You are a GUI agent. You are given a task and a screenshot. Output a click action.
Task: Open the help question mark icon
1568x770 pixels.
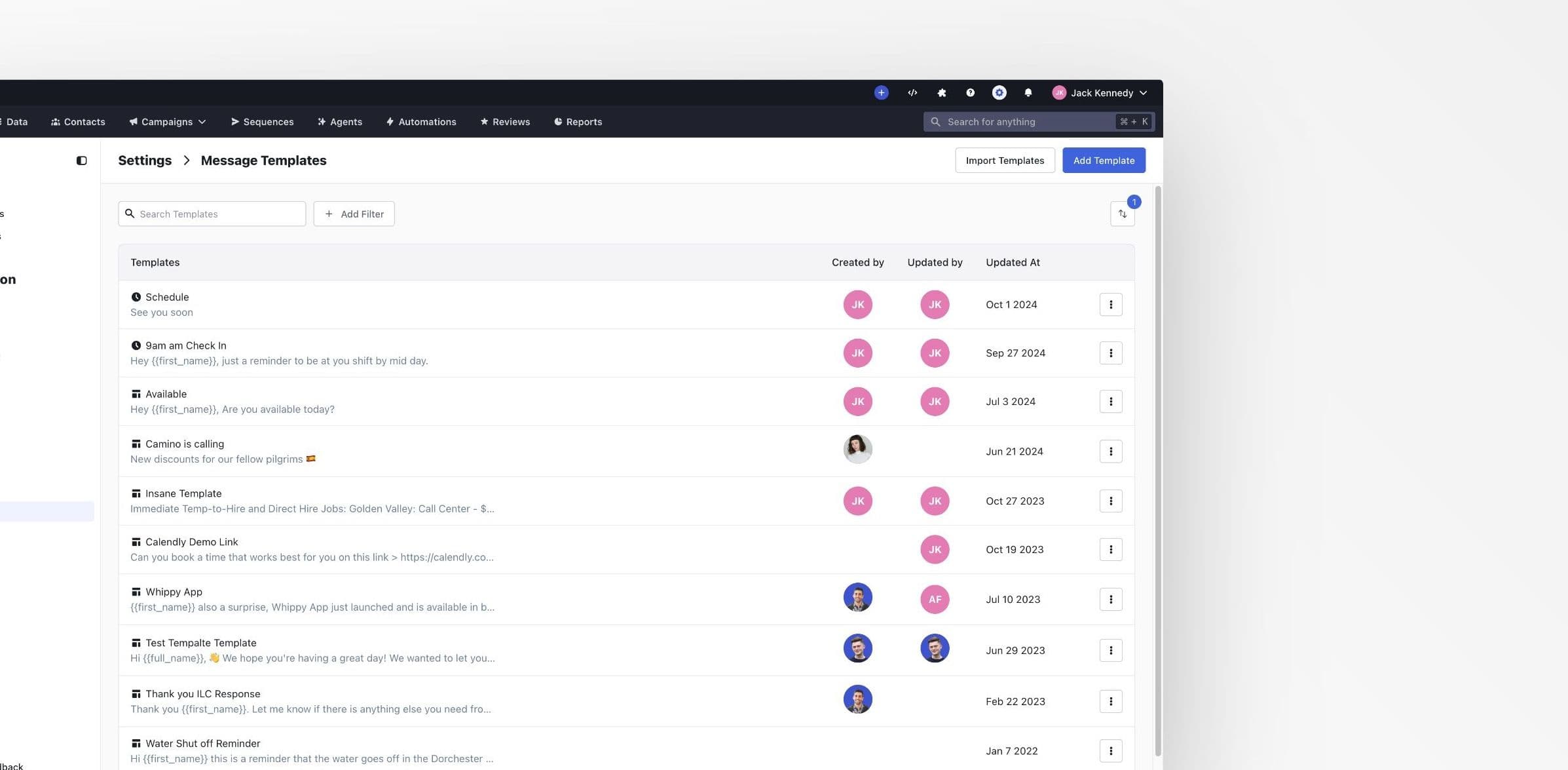click(x=970, y=92)
